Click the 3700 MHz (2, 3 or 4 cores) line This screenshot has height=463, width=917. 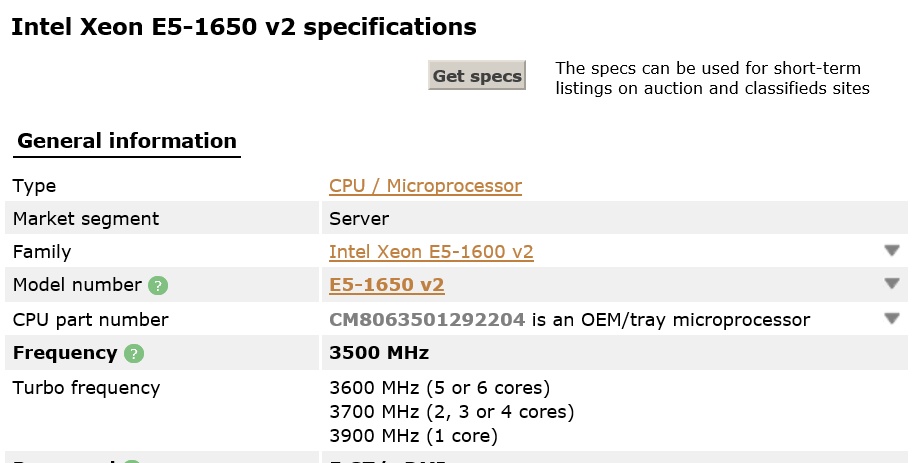click(x=451, y=412)
